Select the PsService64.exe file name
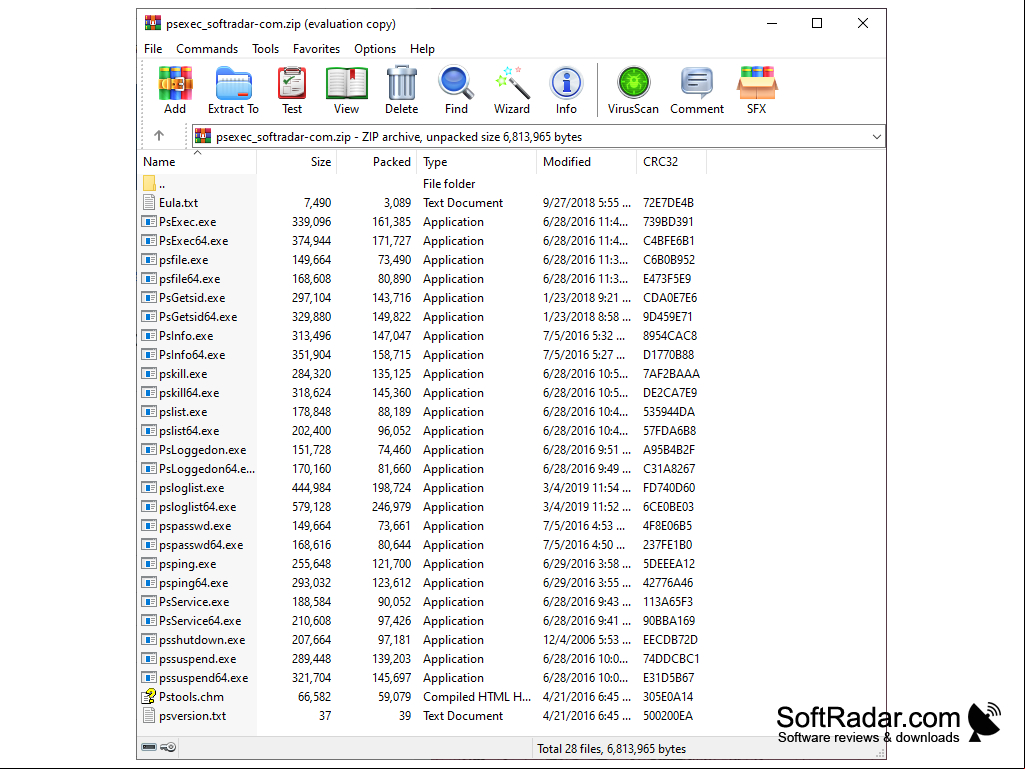The width and height of the screenshot is (1025, 769). 200,620
